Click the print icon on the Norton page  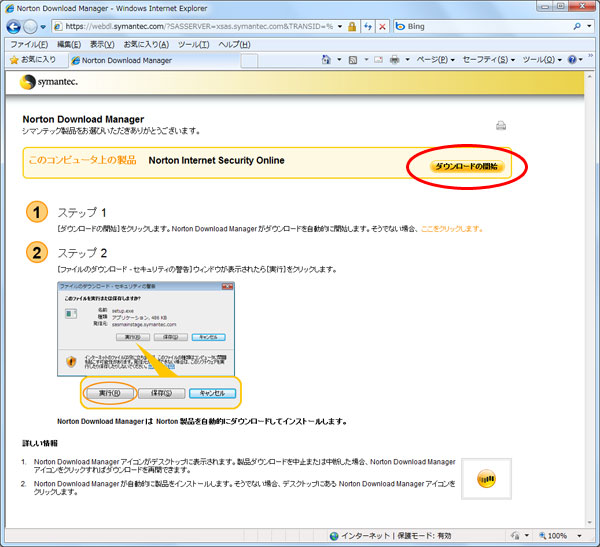click(x=501, y=125)
